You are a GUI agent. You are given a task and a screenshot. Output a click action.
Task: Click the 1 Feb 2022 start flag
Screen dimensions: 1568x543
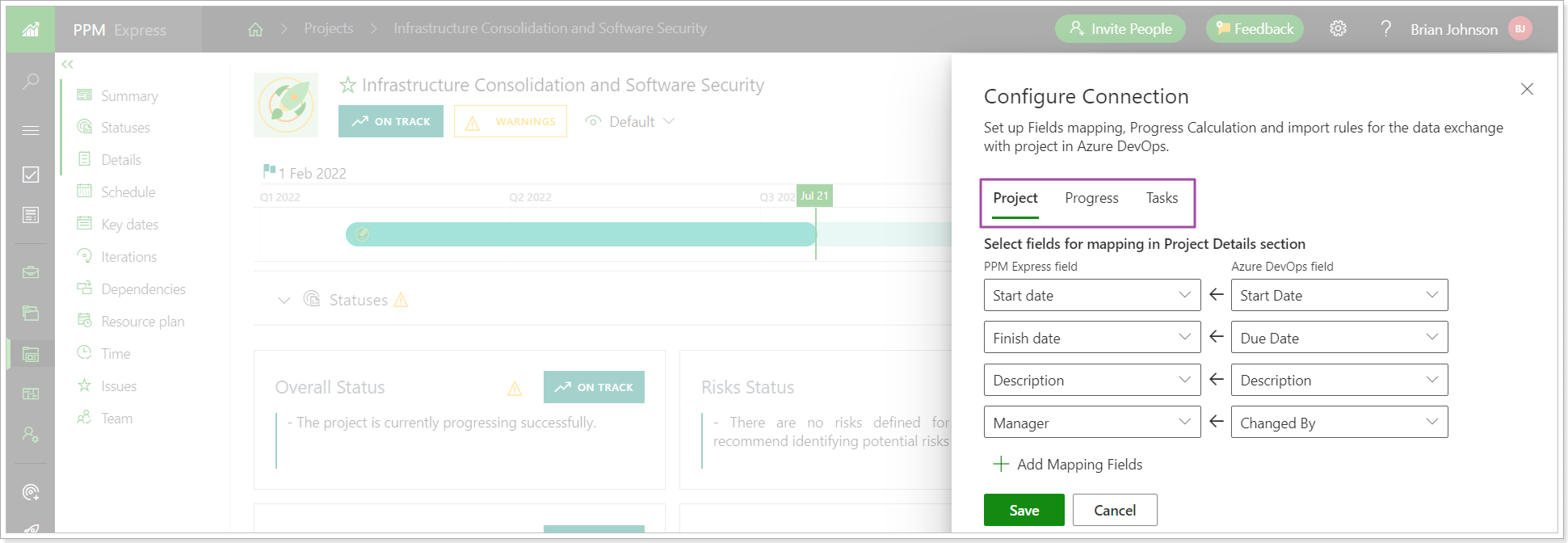tap(270, 171)
